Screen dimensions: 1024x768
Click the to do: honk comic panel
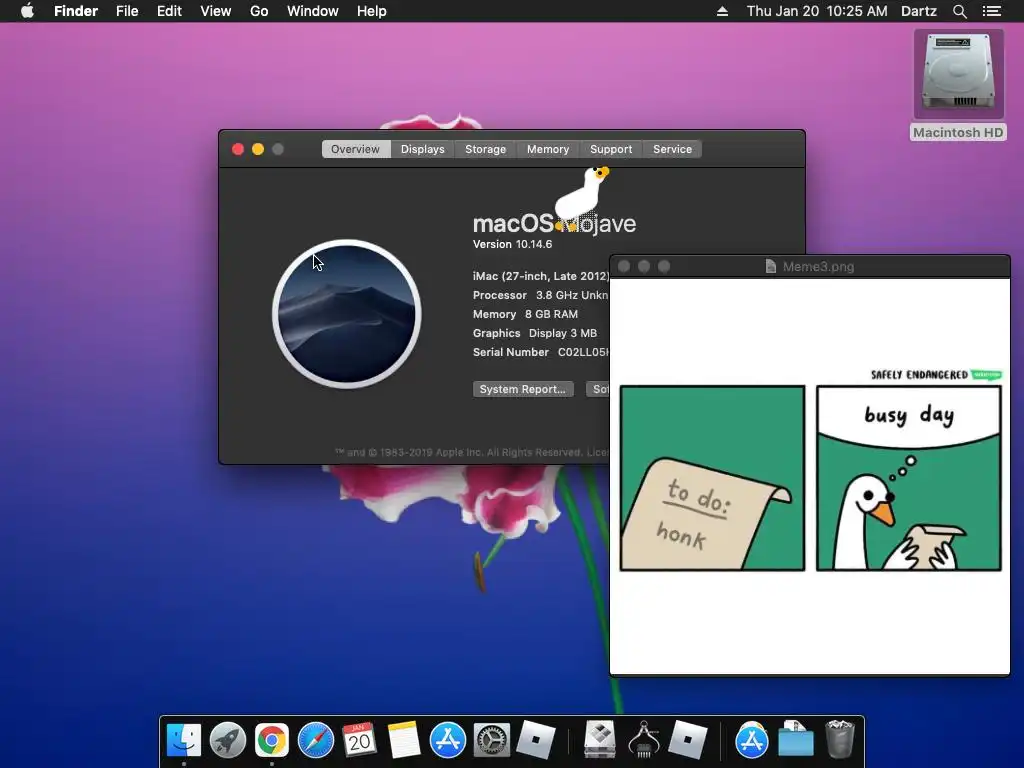(x=712, y=478)
